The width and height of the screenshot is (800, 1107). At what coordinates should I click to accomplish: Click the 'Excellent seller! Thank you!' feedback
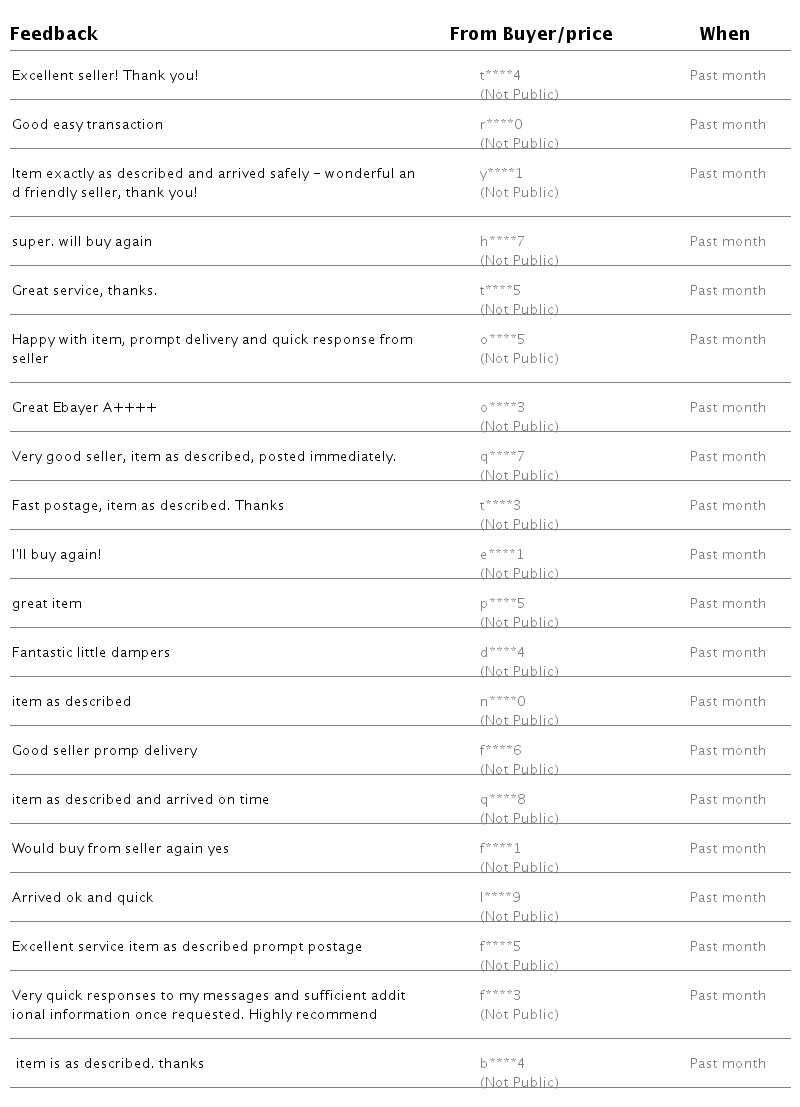105,76
